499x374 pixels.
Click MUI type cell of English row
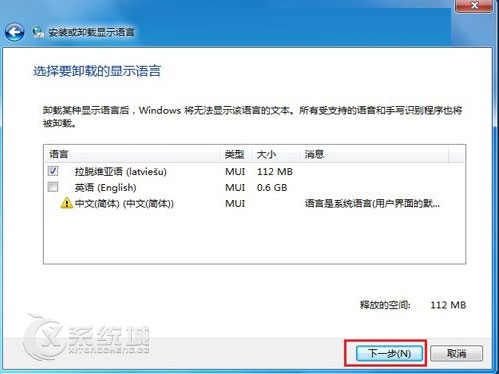[235, 188]
